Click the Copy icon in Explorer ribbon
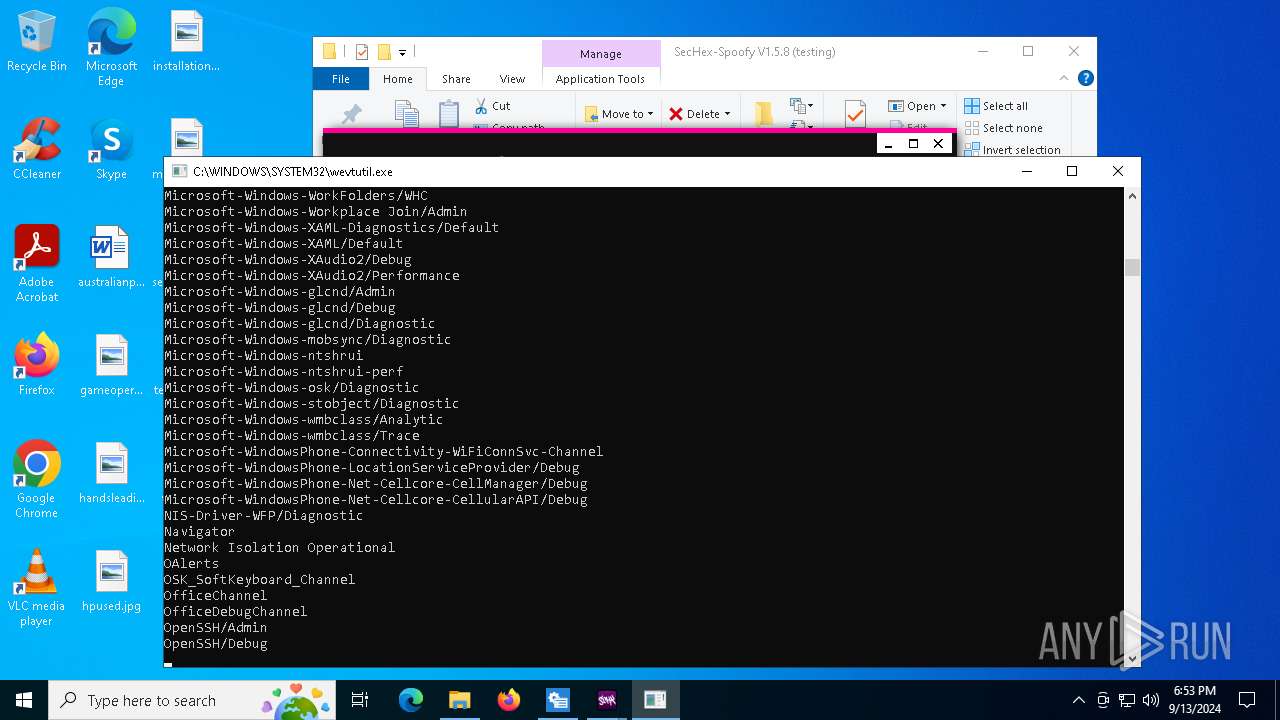 406,114
